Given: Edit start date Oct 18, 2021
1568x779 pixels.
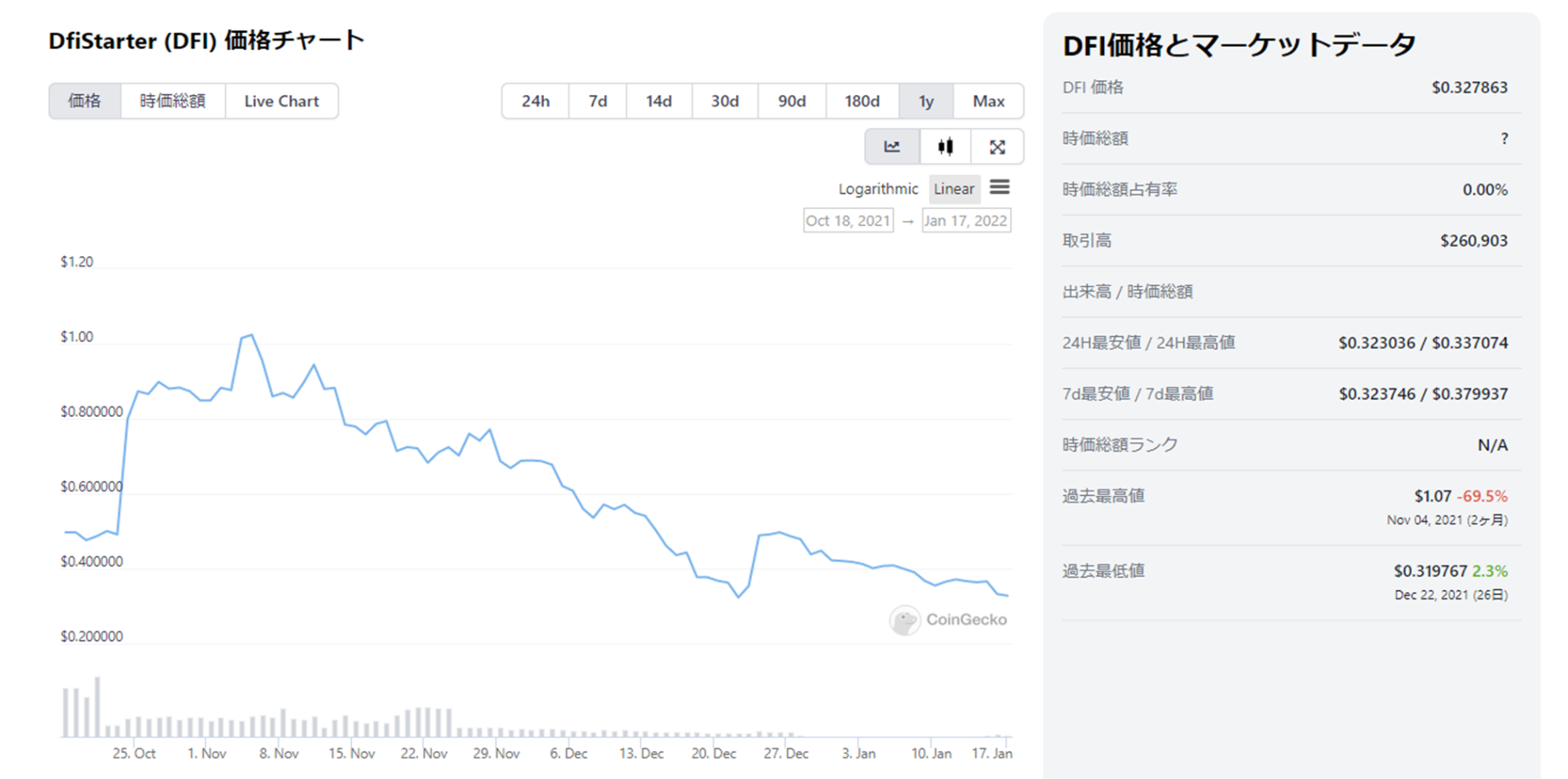Looking at the screenshot, I should (x=848, y=220).
